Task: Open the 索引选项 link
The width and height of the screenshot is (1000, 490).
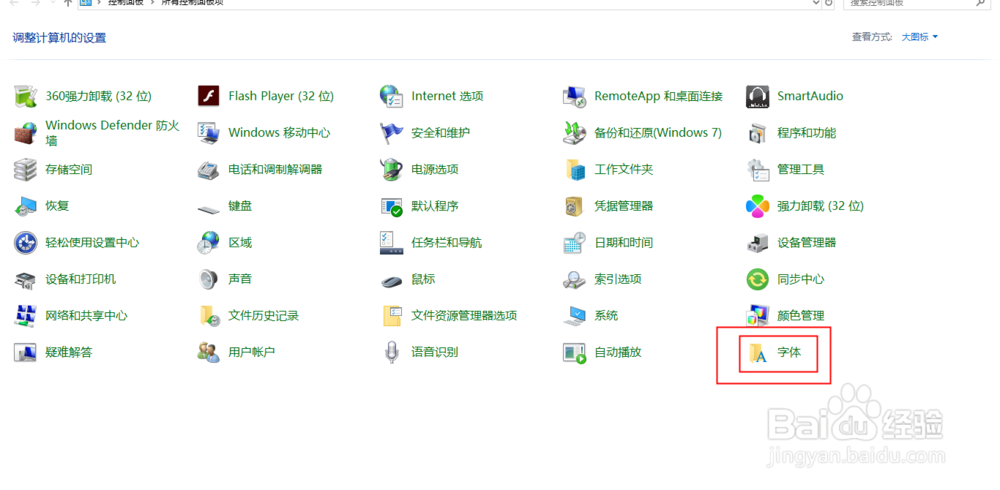Action: pyautogui.click(x=617, y=279)
